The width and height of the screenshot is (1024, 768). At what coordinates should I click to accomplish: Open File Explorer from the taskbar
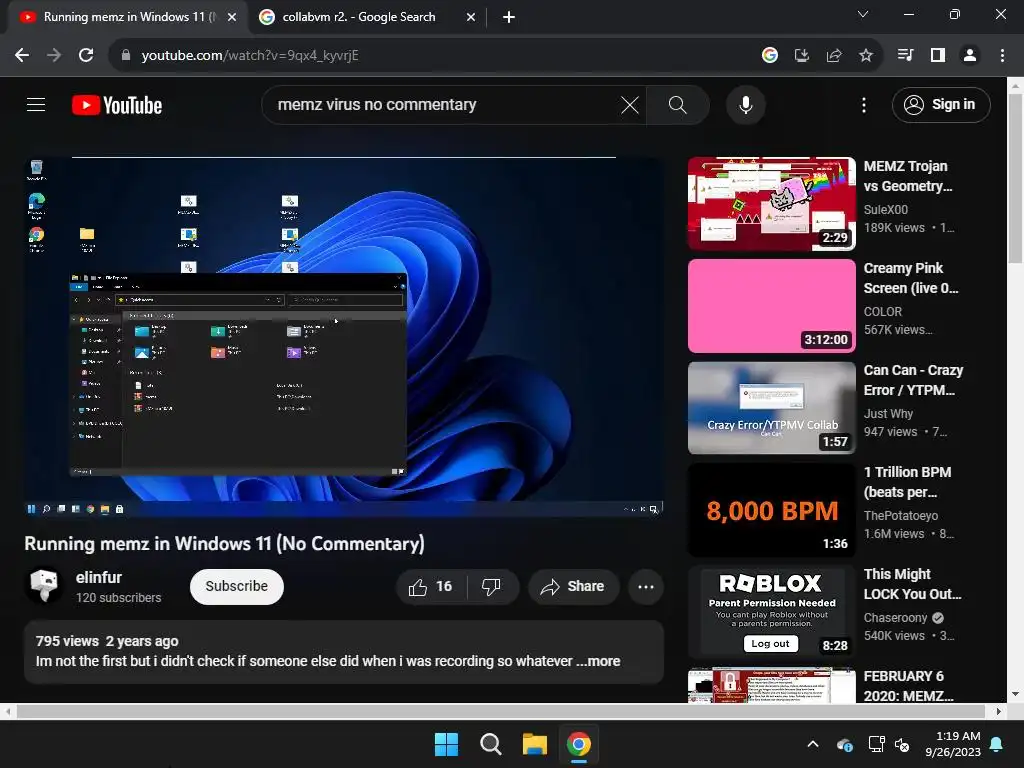534,744
